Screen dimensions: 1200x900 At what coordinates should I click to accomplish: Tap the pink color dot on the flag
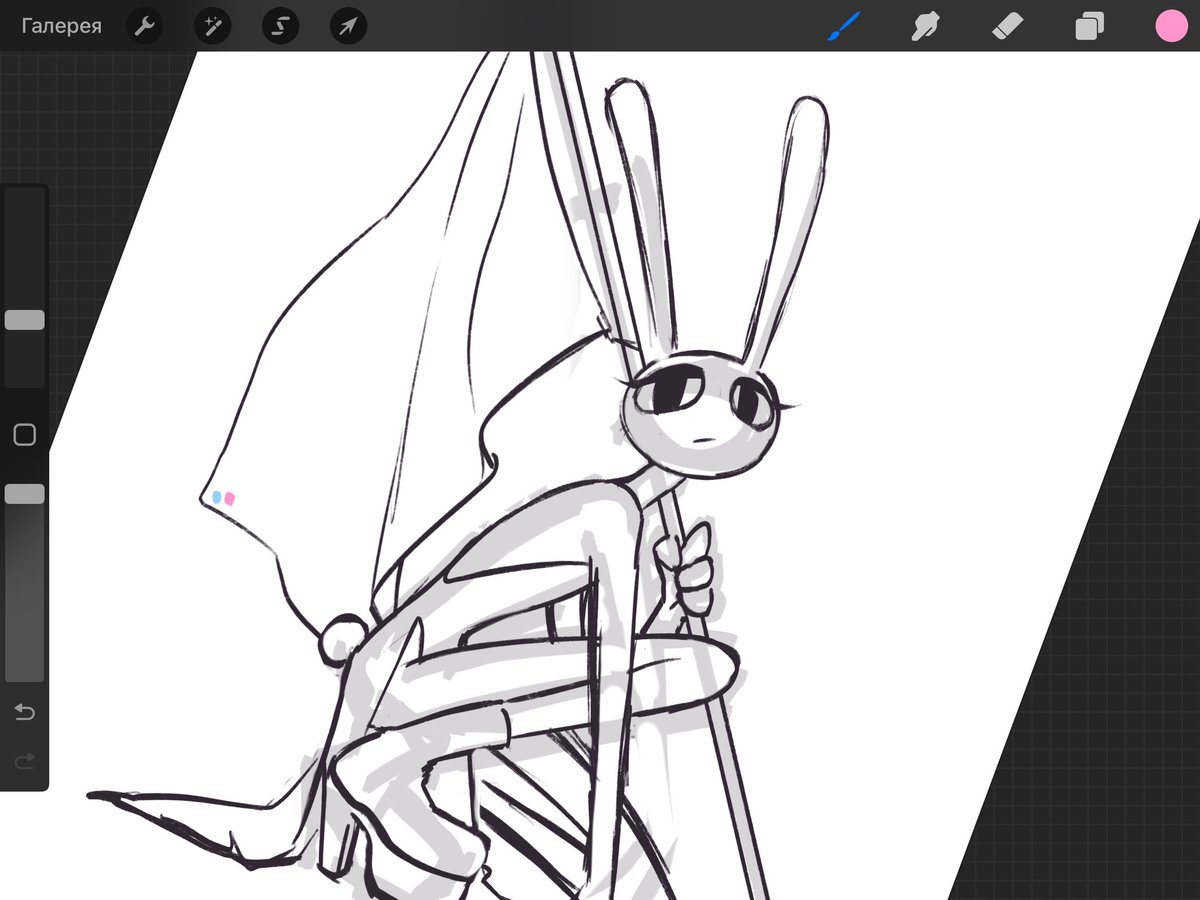pyautogui.click(x=230, y=497)
